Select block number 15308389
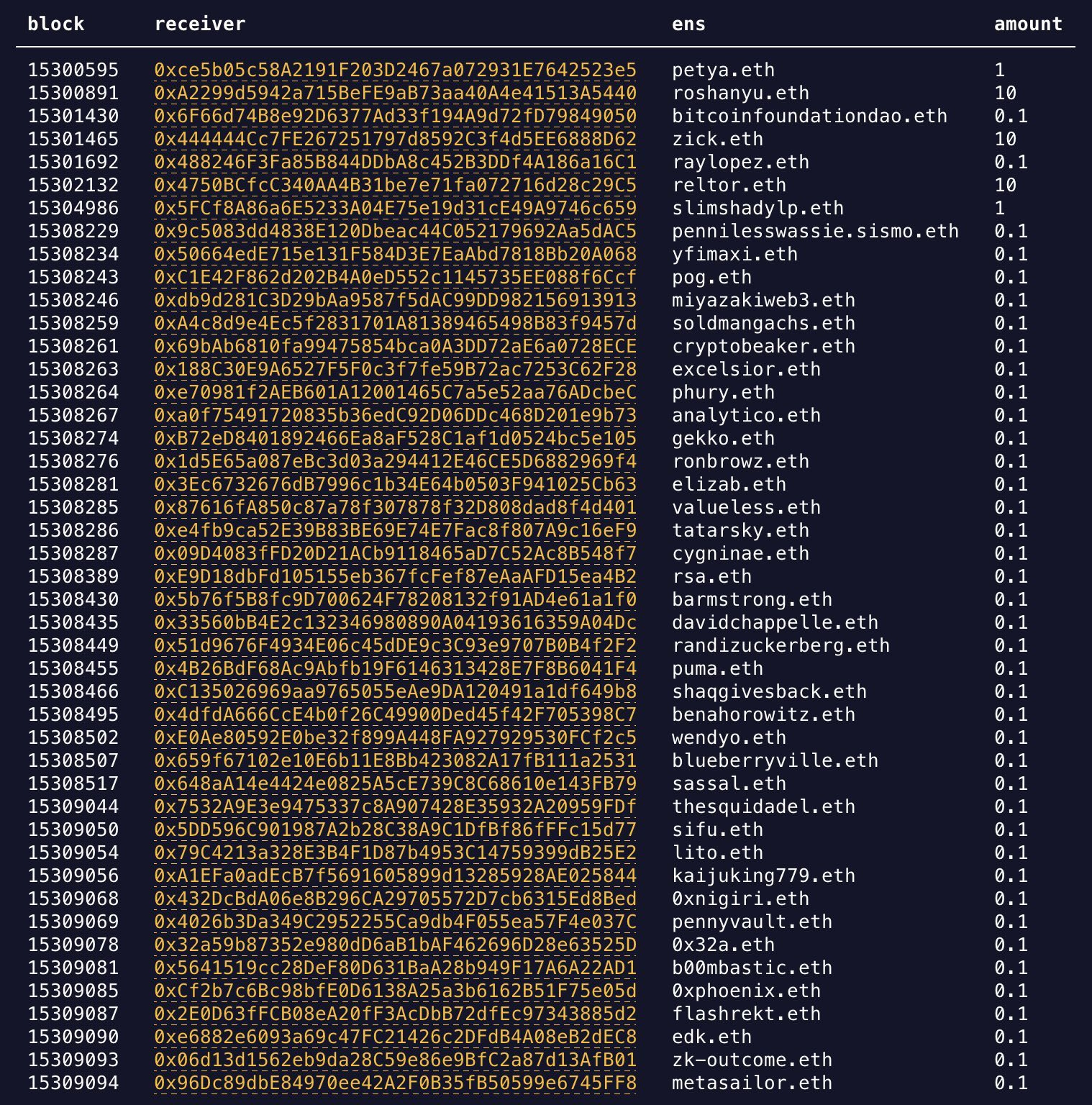Screen dimensions: 1092x1105 73,576
